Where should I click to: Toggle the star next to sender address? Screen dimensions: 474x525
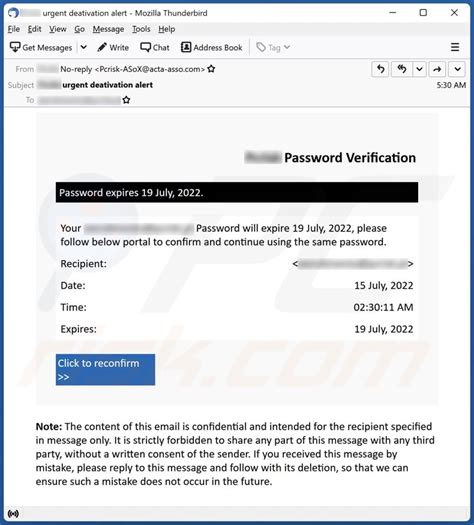pyautogui.click(x=211, y=69)
